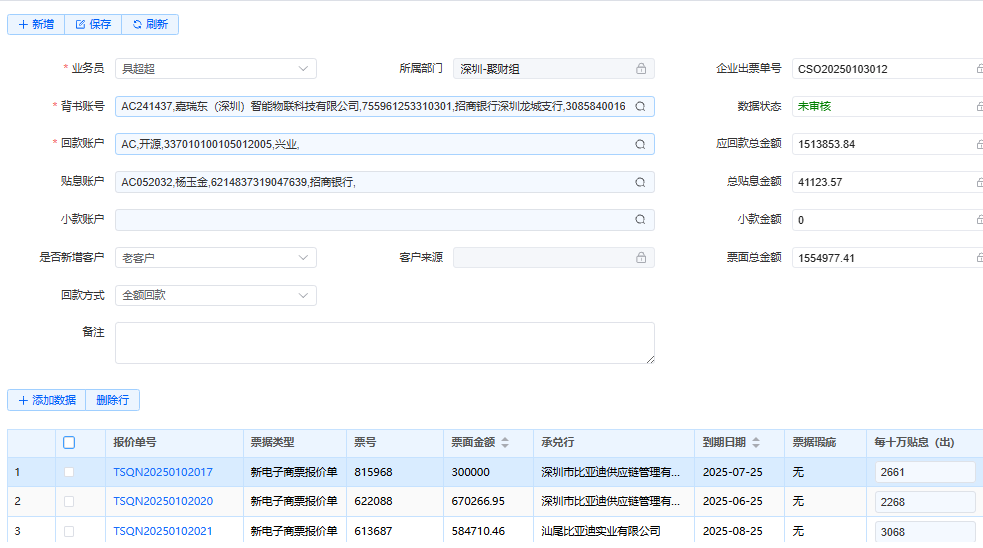
Task: Open the 回款方式 dropdown
Action: 215,296
